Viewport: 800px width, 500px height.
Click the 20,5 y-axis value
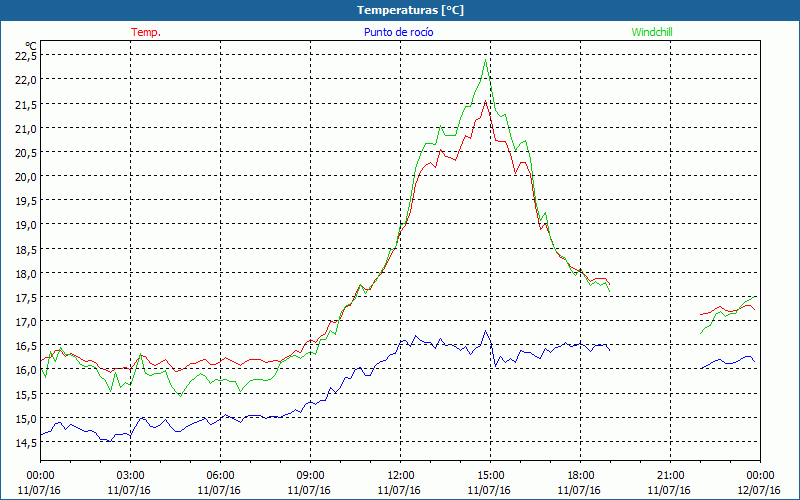(27, 153)
